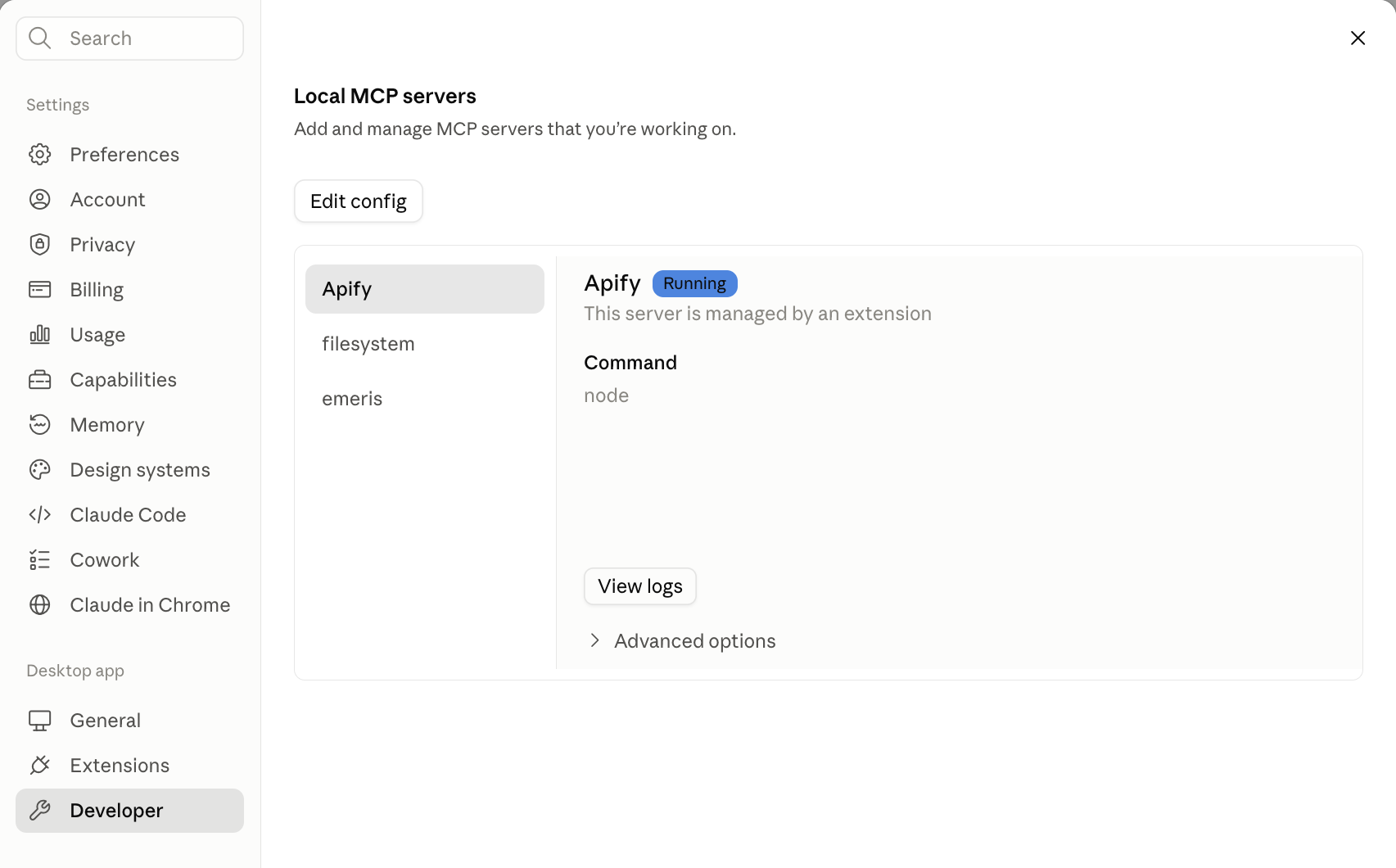Click the Claude in Chrome globe icon
The height and width of the screenshot is (868, 1396).
[x=39, y=604]
